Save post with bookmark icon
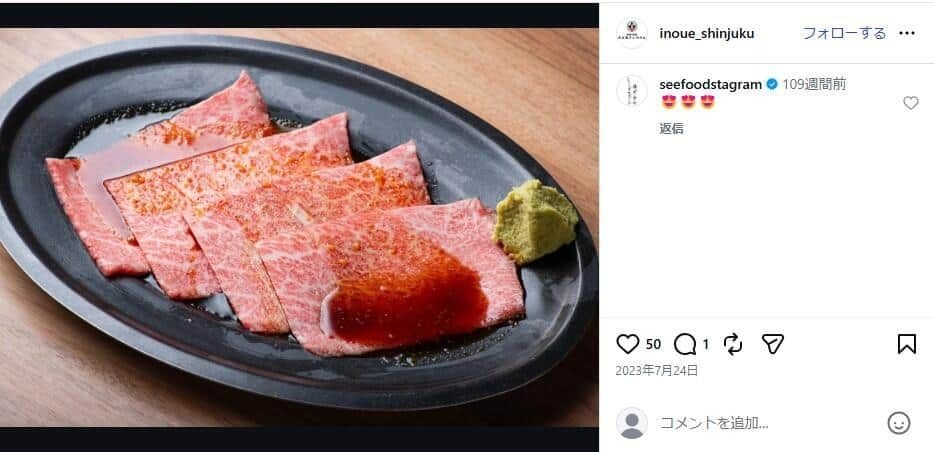Viewport: 934px width, 452px height. pos(907,344)
